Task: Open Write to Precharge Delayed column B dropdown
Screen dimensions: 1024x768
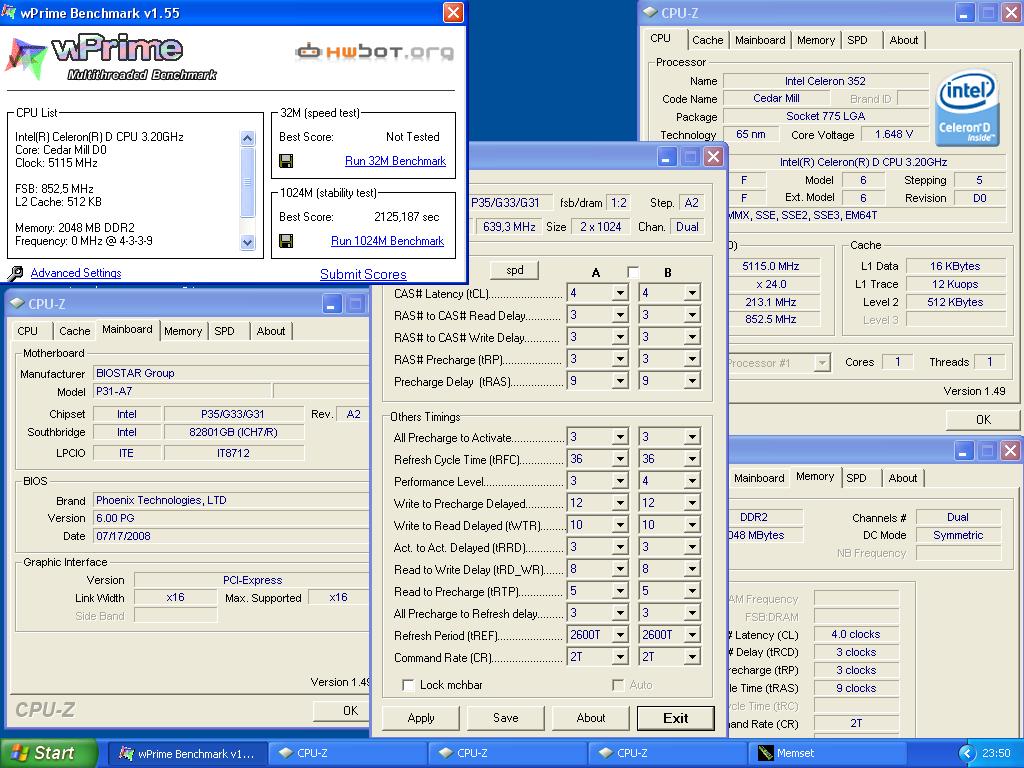Action: (x=692, y=503)
